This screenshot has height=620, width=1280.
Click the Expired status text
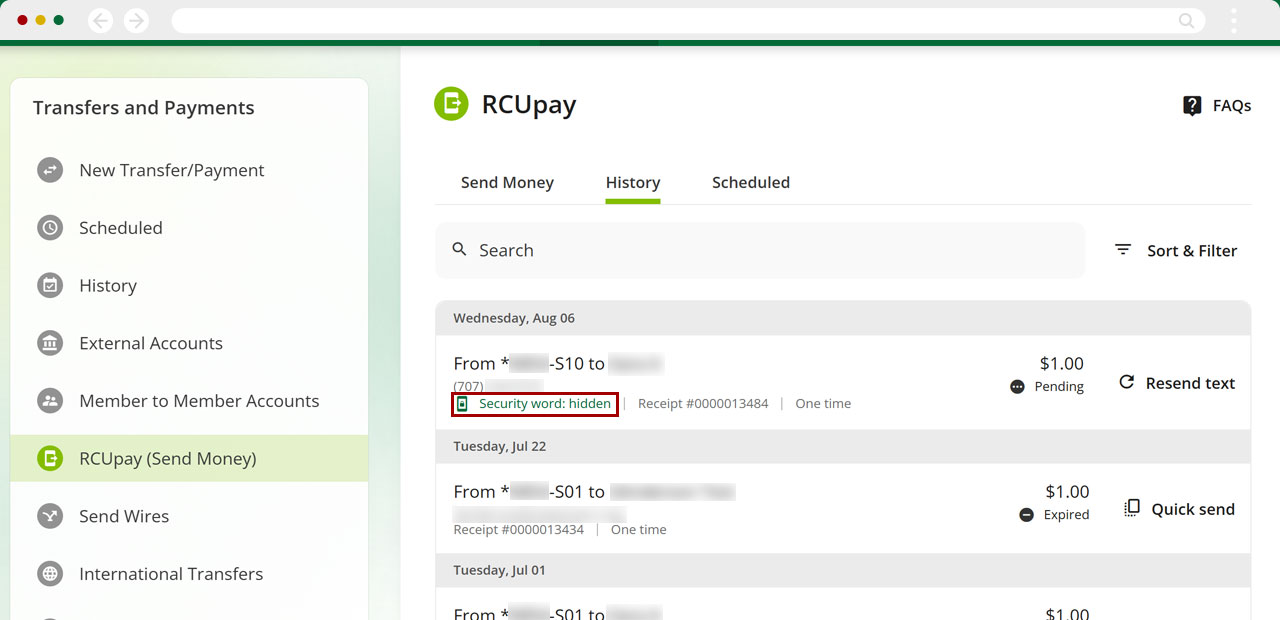[x=1066, y=515]
